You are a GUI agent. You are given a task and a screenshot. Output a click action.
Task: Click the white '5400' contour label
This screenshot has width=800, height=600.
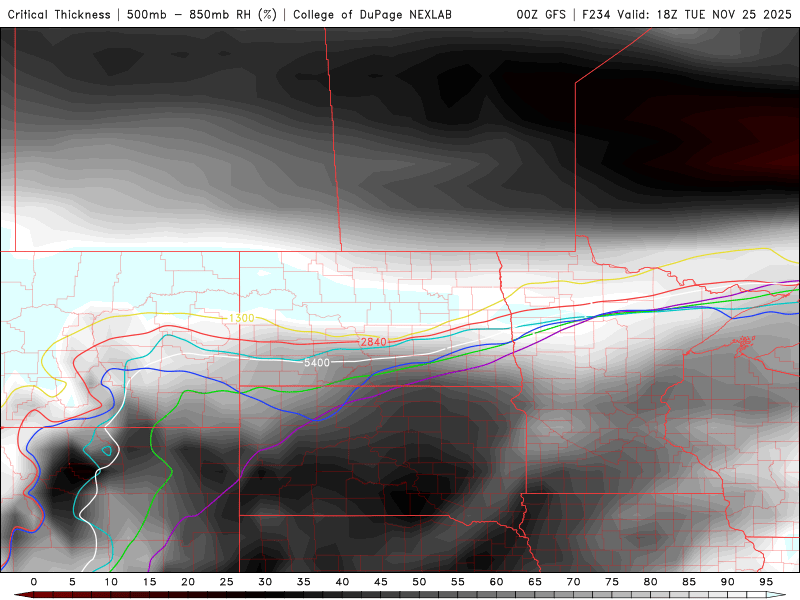pos(317,363)
